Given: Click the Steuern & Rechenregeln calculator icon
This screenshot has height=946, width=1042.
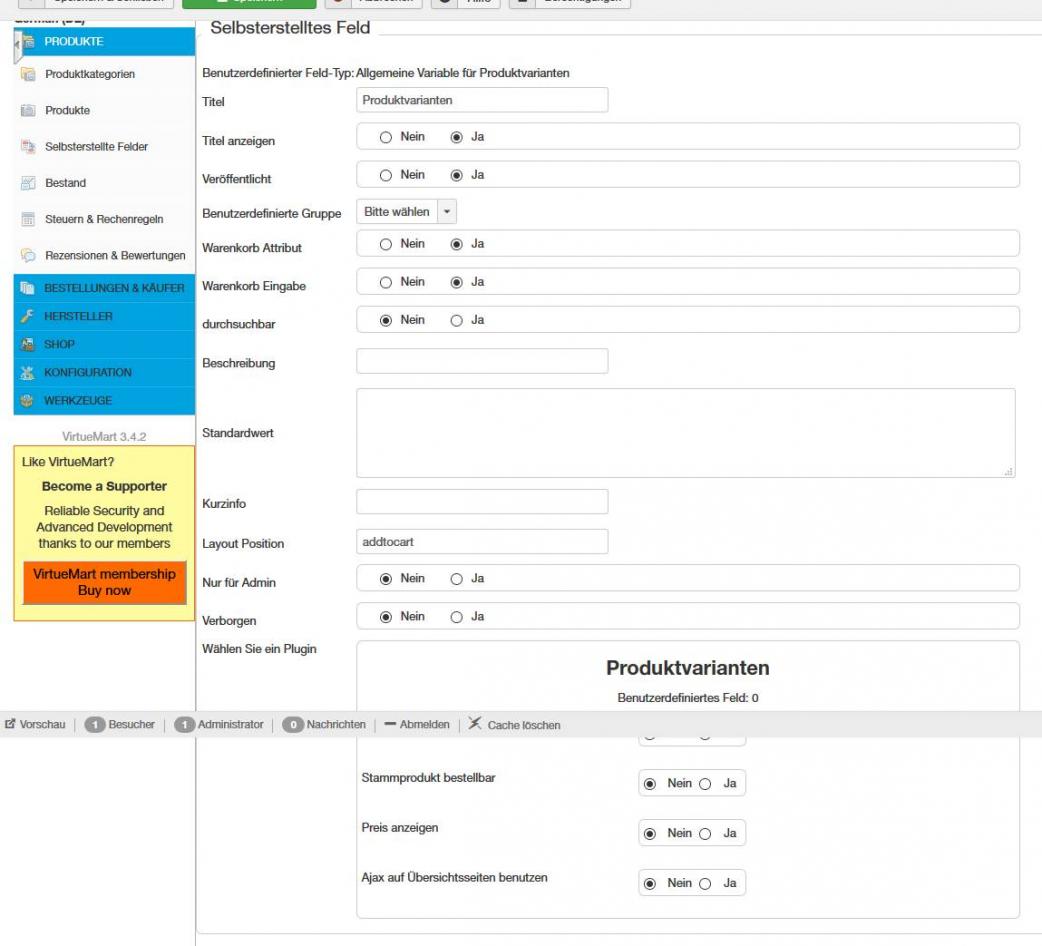Looking at the screenshot, I should pos(28,219).
